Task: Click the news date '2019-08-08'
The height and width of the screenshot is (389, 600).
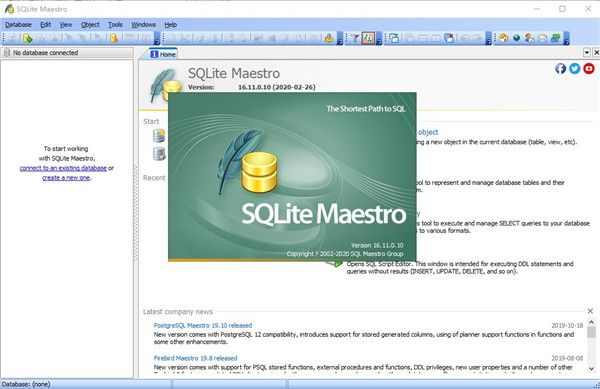Action: tap(567, 358)
